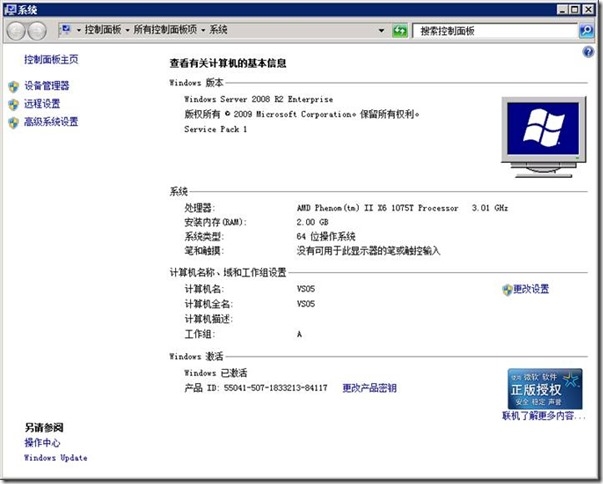Click shield icon beside 远程设置
The width and height of the screenshot is (603, 484).
[x=13, y=105]
